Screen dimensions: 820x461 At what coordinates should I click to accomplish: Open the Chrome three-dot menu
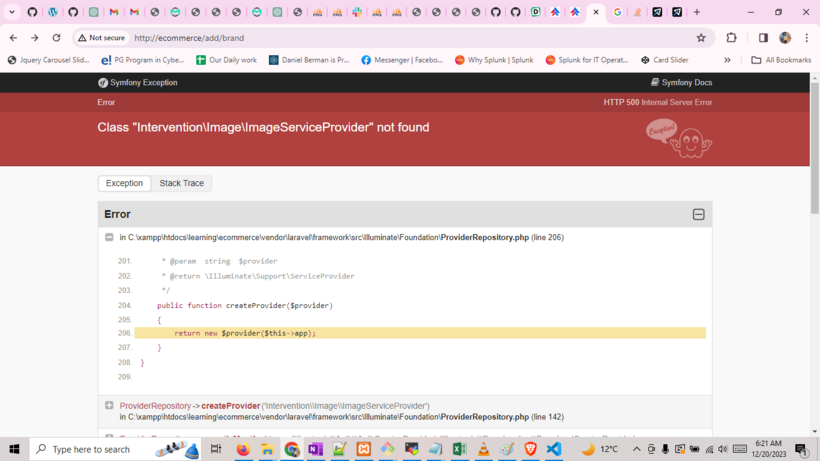pyautogui.click(x=807, y=38)
